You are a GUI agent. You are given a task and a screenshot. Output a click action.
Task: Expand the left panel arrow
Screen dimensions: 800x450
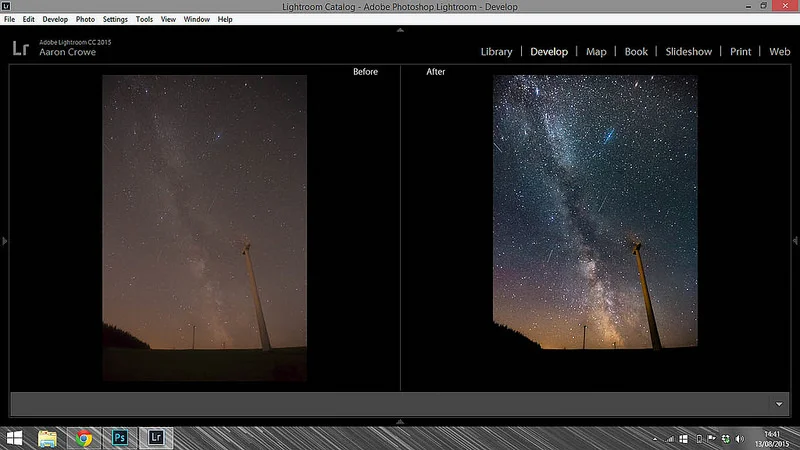(5, 241)
